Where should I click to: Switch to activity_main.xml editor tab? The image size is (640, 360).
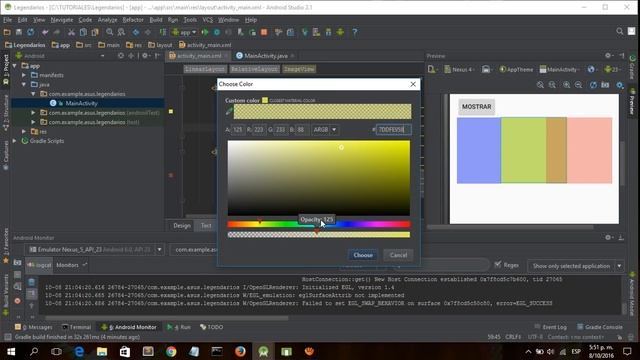[199, 56]
